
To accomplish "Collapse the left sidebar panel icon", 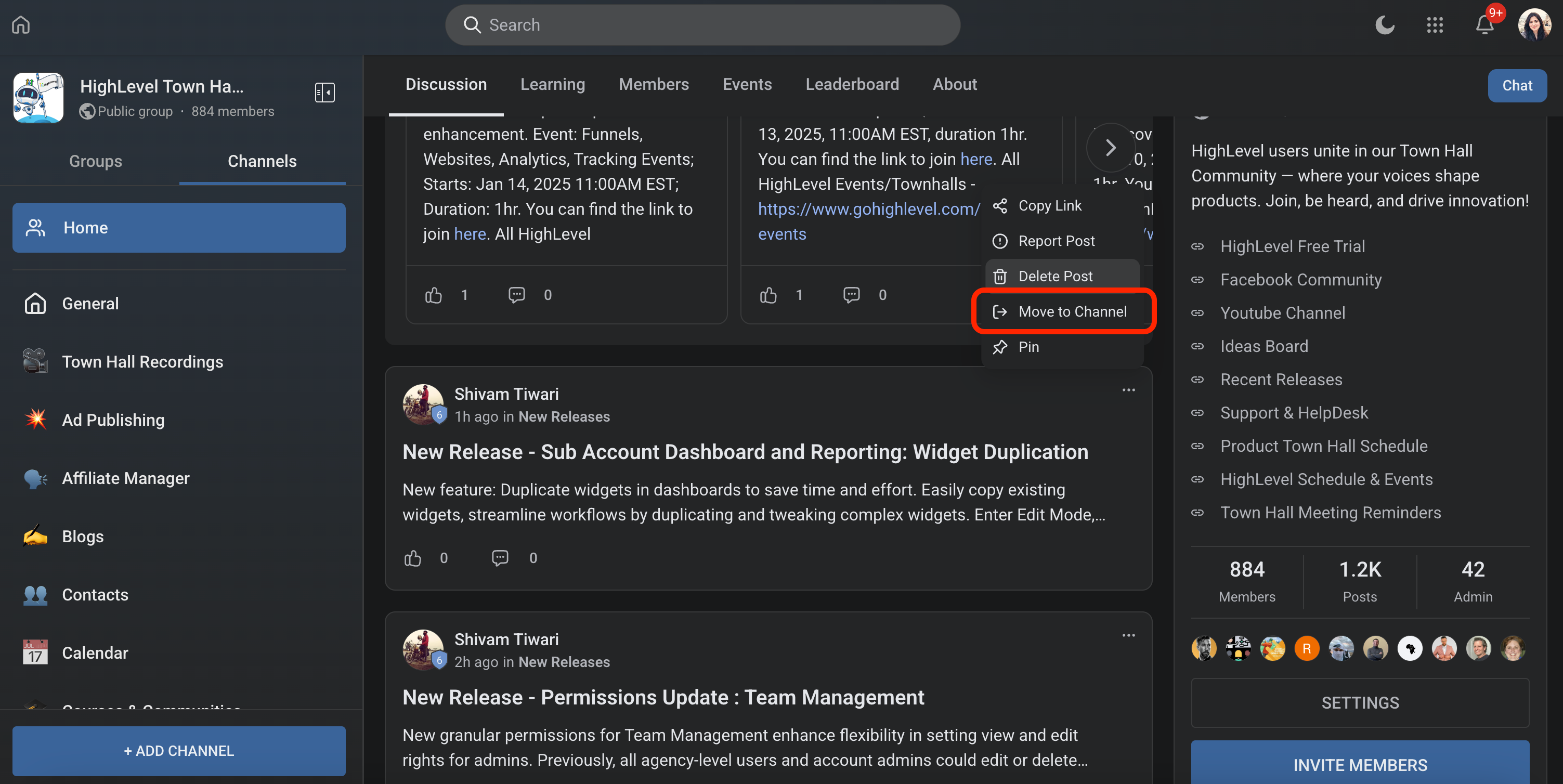I will [324, 93].
